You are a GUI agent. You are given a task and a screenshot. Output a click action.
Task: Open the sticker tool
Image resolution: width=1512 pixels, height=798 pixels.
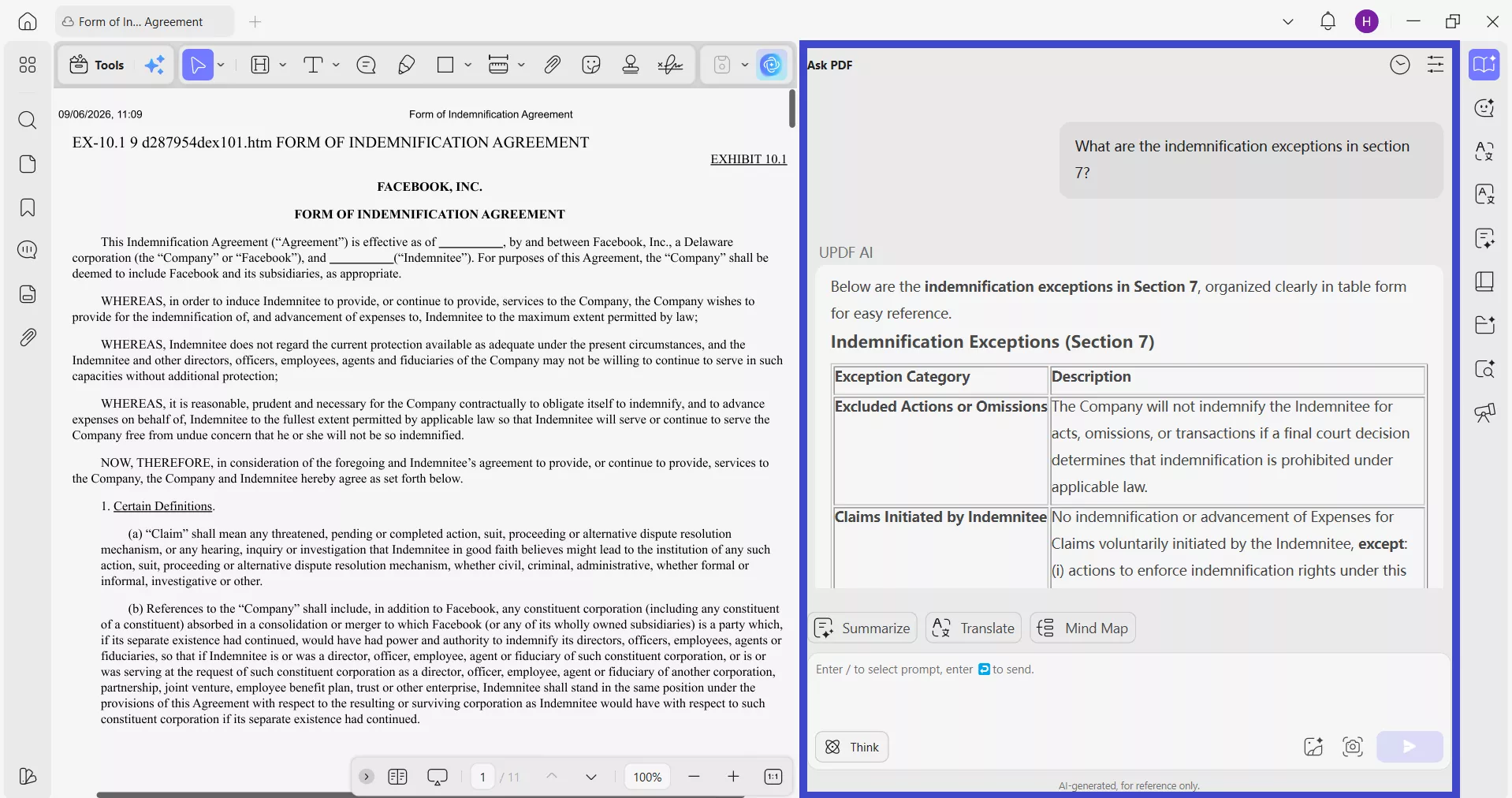click(591, 65)
